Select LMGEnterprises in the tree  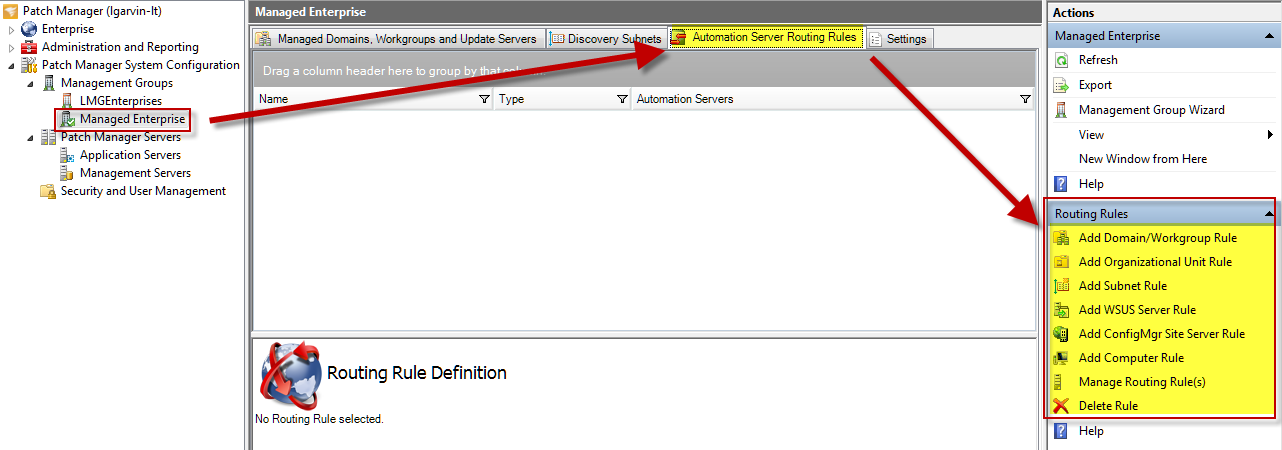[120, 101]
